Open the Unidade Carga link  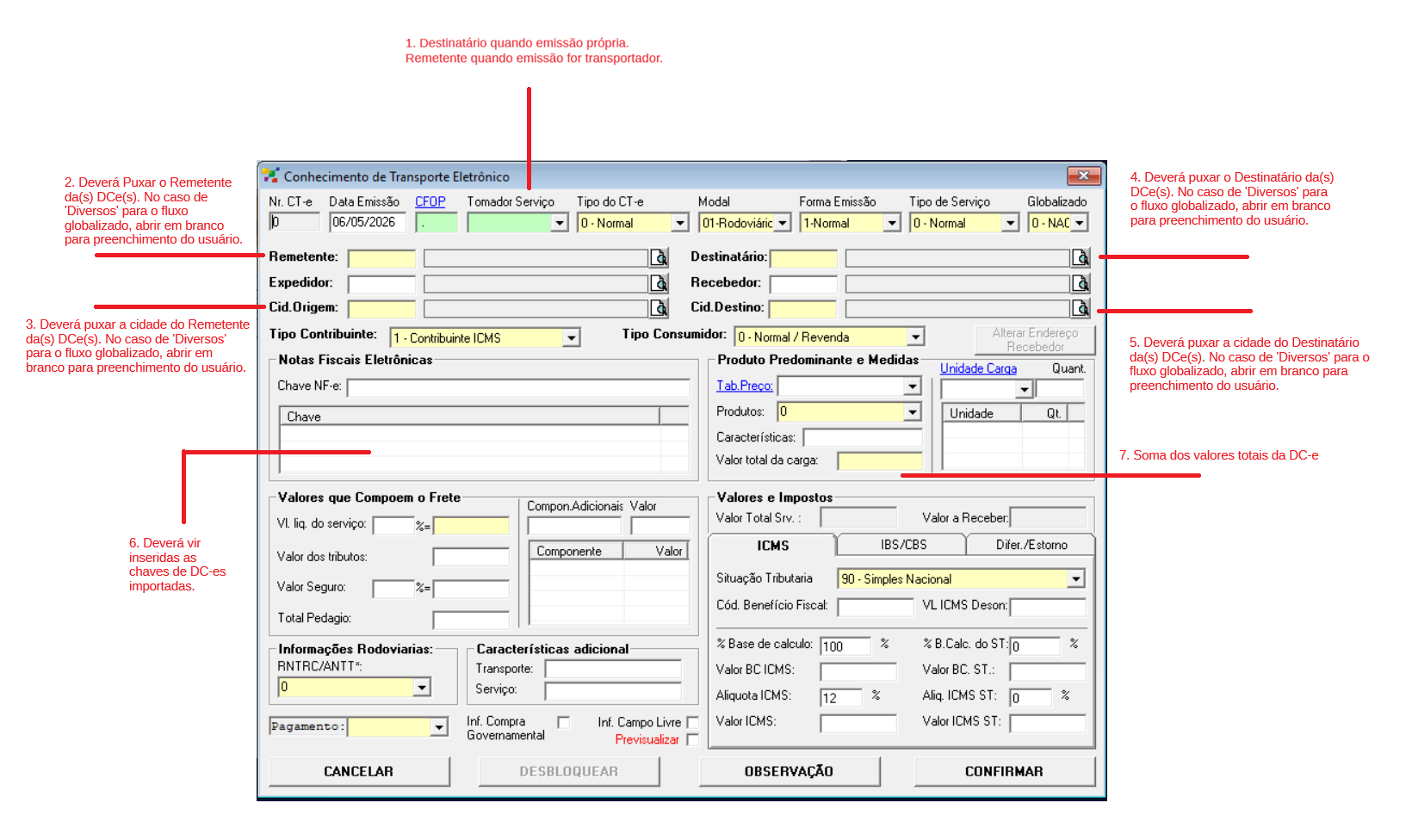click(978, 368)
